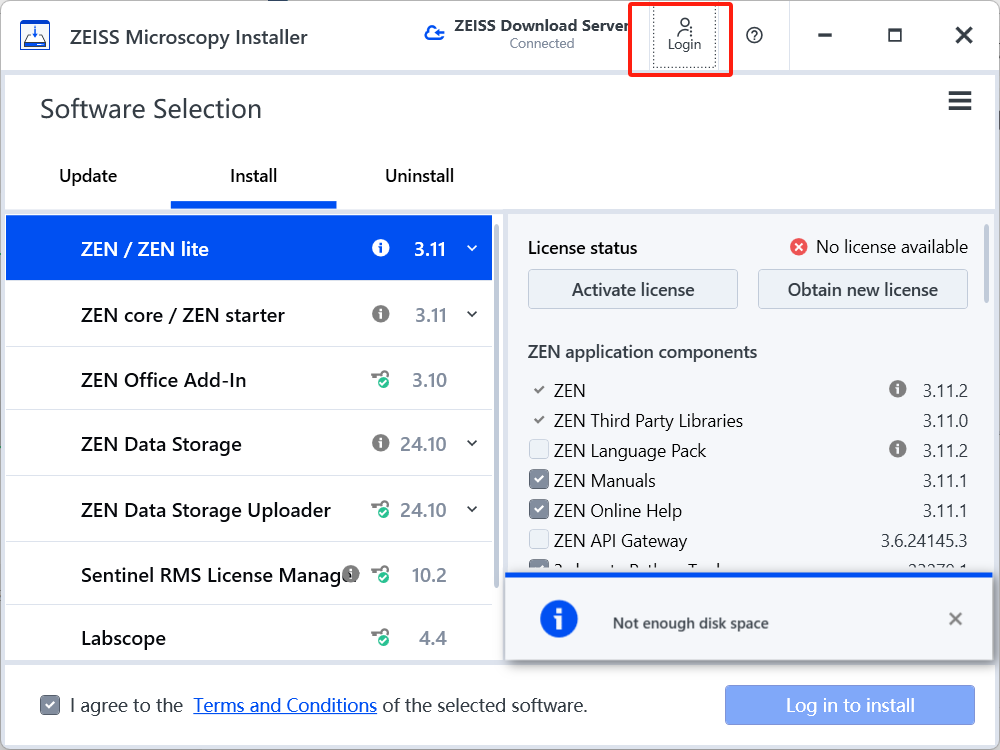Show info for ZEN / ZEN lite
Viewport: 1000px width, 750px height.
[x=381, y=247]
